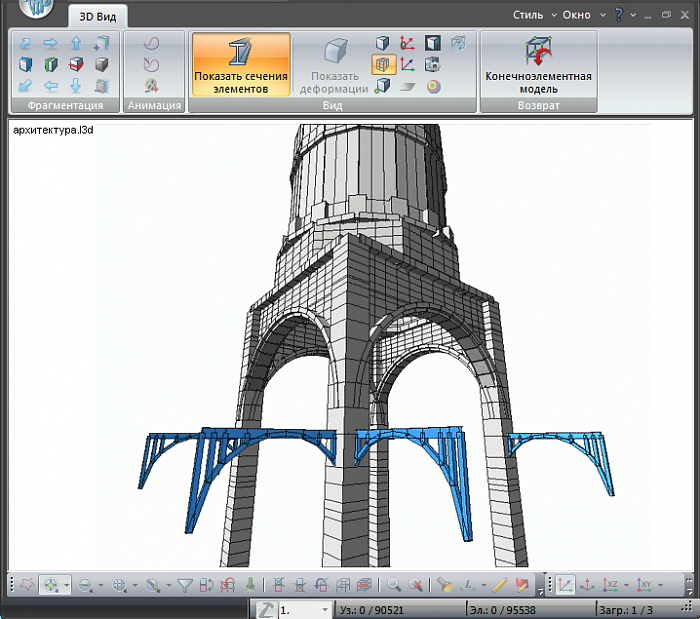Click the Показать деформации button
The image size is (700, 619).
(x=335, y=65)
